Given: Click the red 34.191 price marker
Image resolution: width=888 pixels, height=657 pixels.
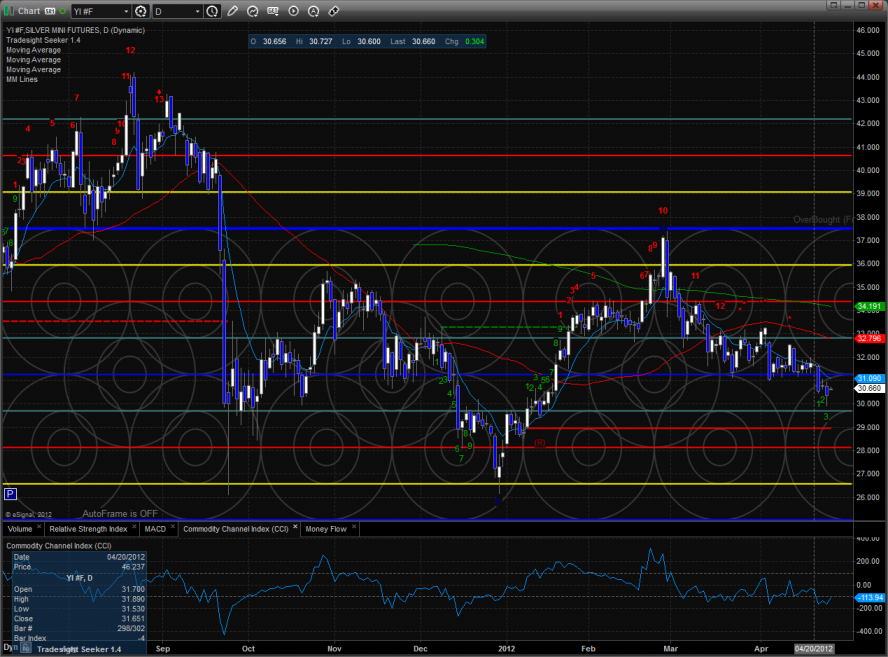Looking at the screenshot, I should [866, 306].
